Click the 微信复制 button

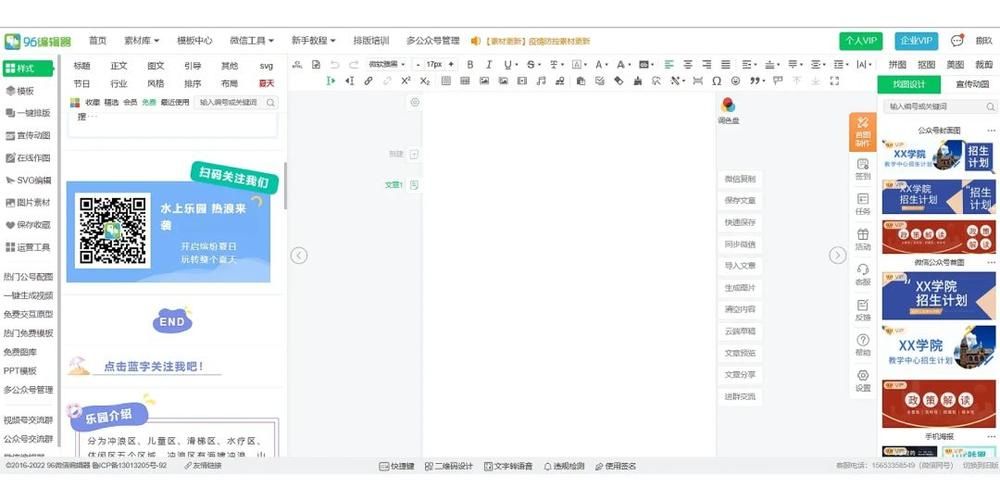pyautogui.click(x=740, y=179)
